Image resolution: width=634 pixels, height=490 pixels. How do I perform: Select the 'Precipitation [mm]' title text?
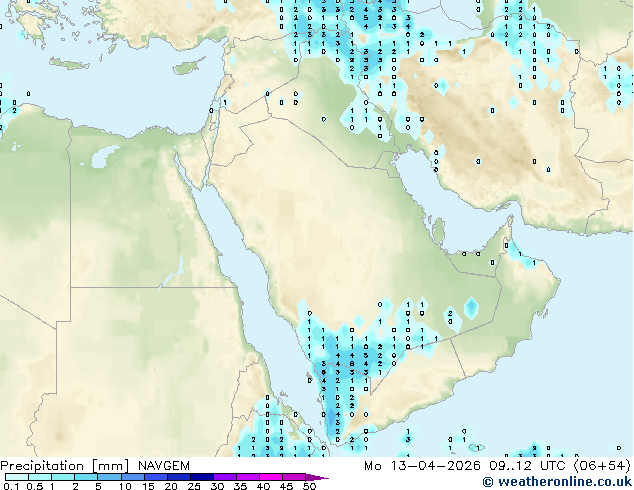click(65, 466)
